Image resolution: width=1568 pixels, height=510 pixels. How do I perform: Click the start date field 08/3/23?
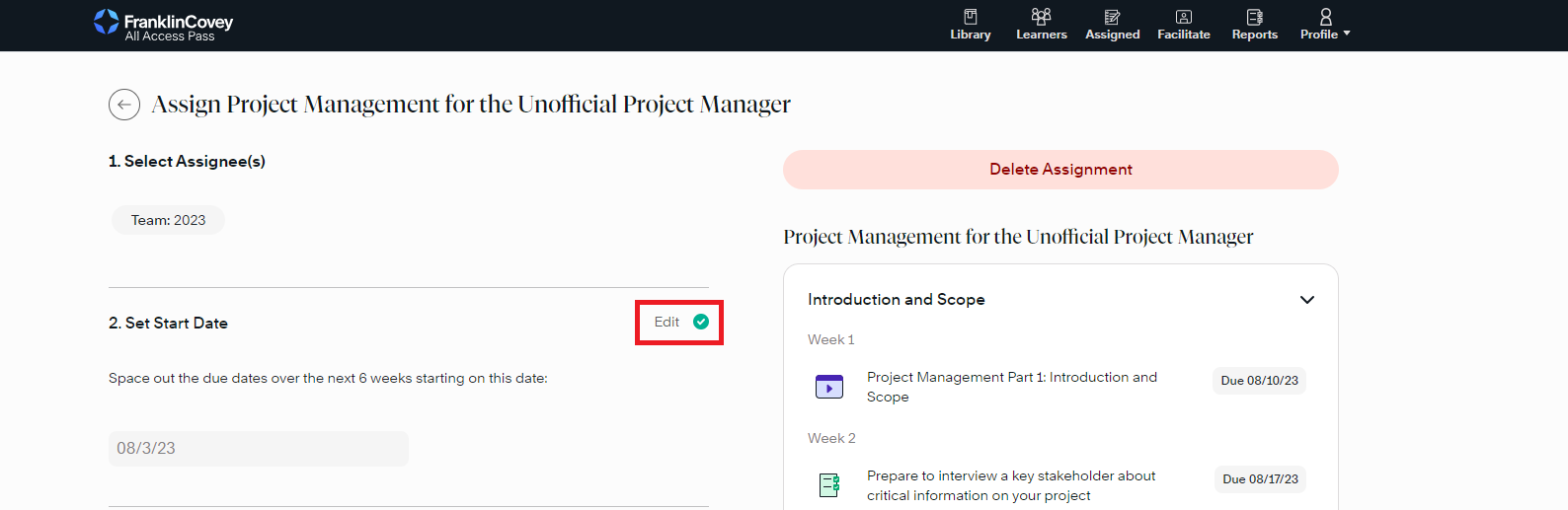click(x=258, y=449)
